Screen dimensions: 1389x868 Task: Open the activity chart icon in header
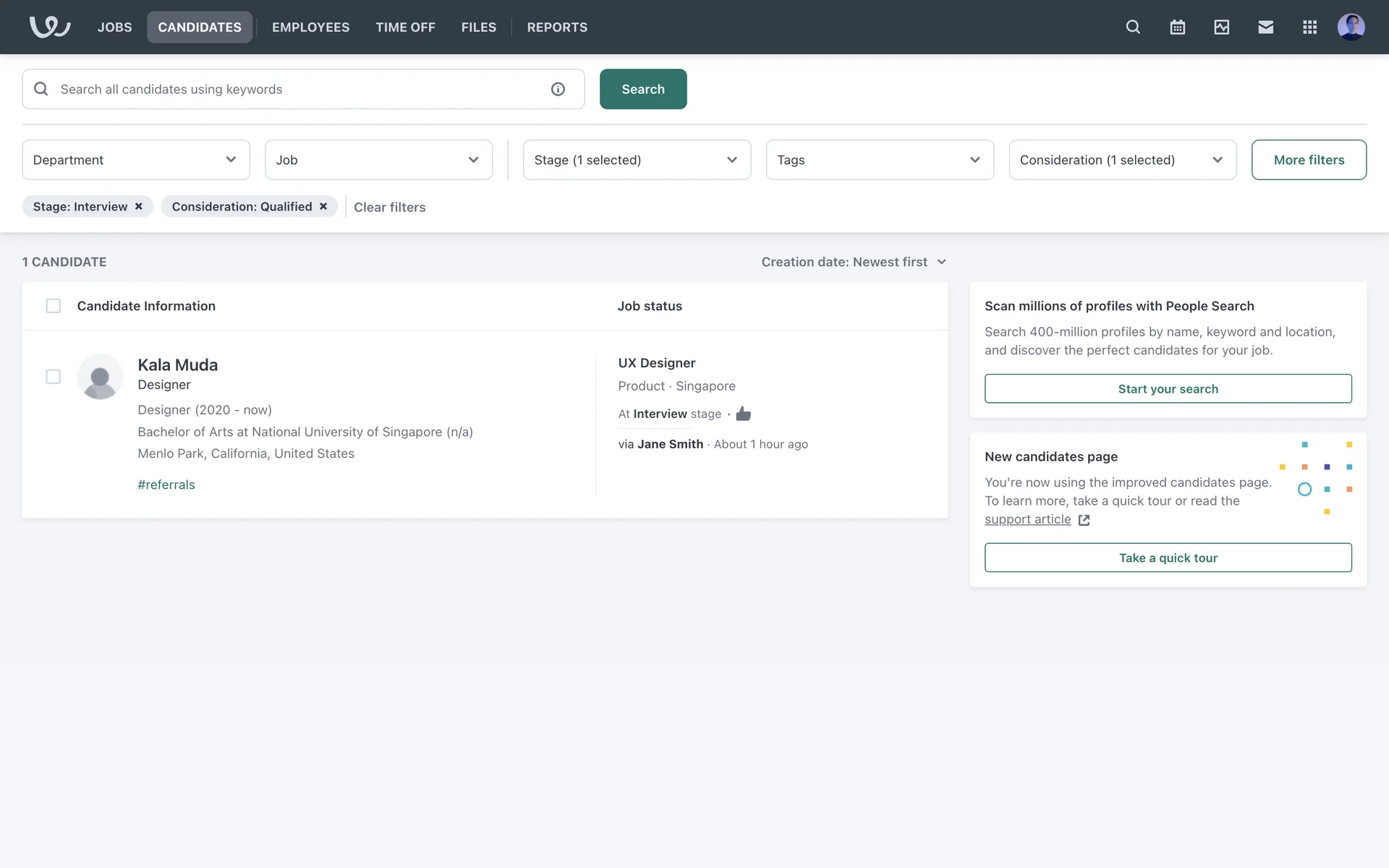[1221, 27]
